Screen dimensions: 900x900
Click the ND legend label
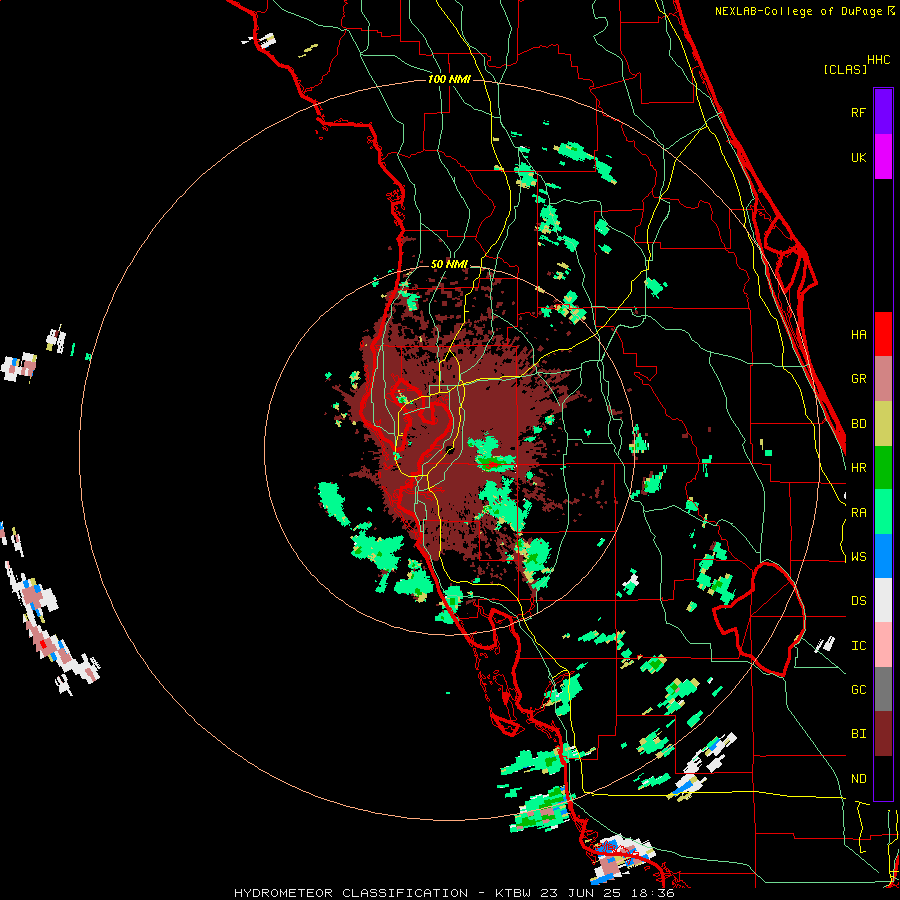coord(858,779)
